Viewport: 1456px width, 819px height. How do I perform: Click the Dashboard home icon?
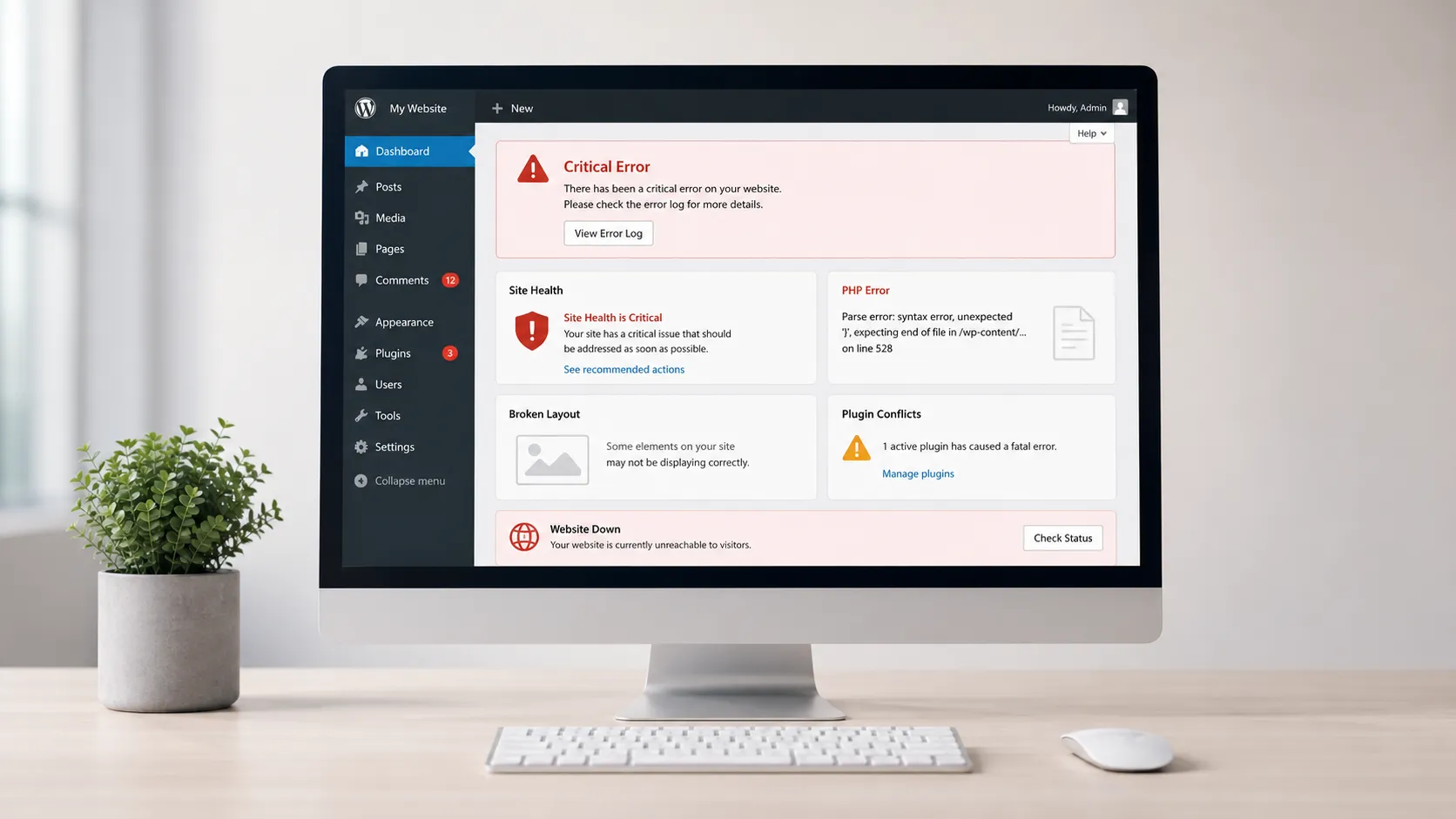361,151
